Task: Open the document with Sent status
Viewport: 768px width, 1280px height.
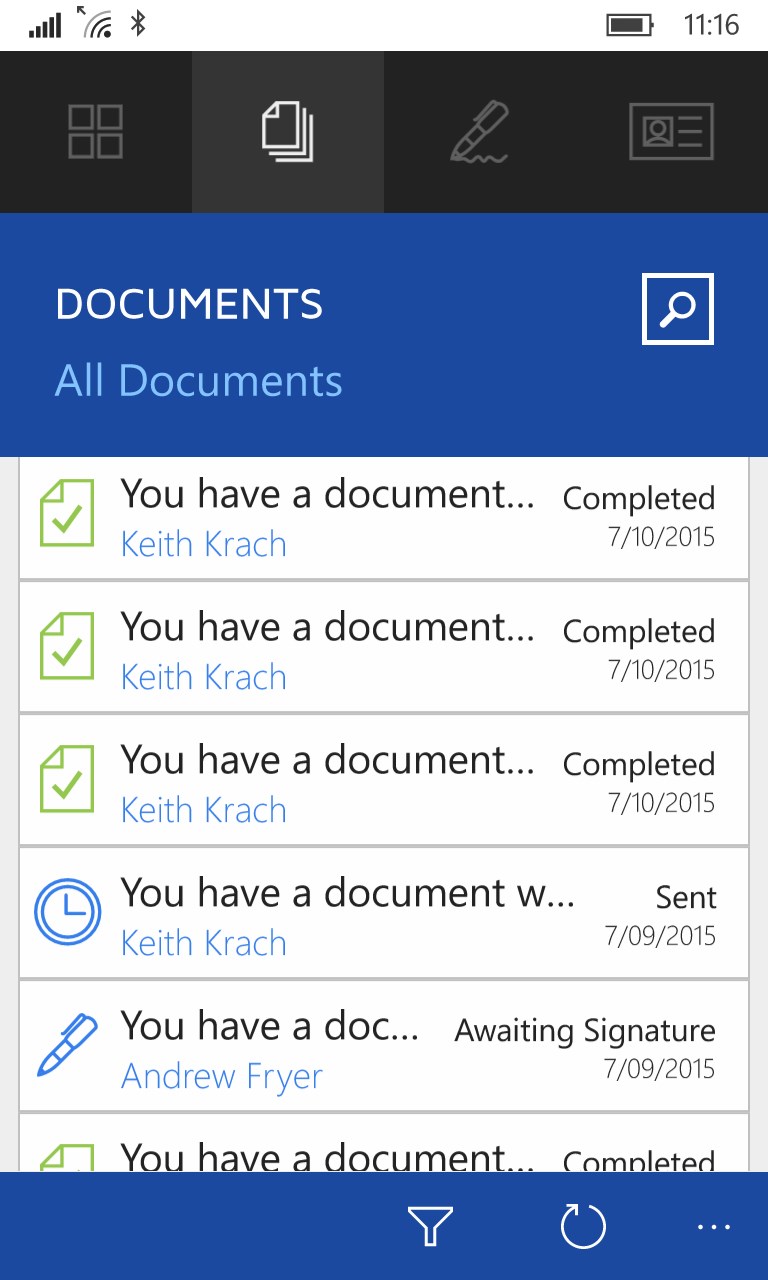Action: pos(384,913)
